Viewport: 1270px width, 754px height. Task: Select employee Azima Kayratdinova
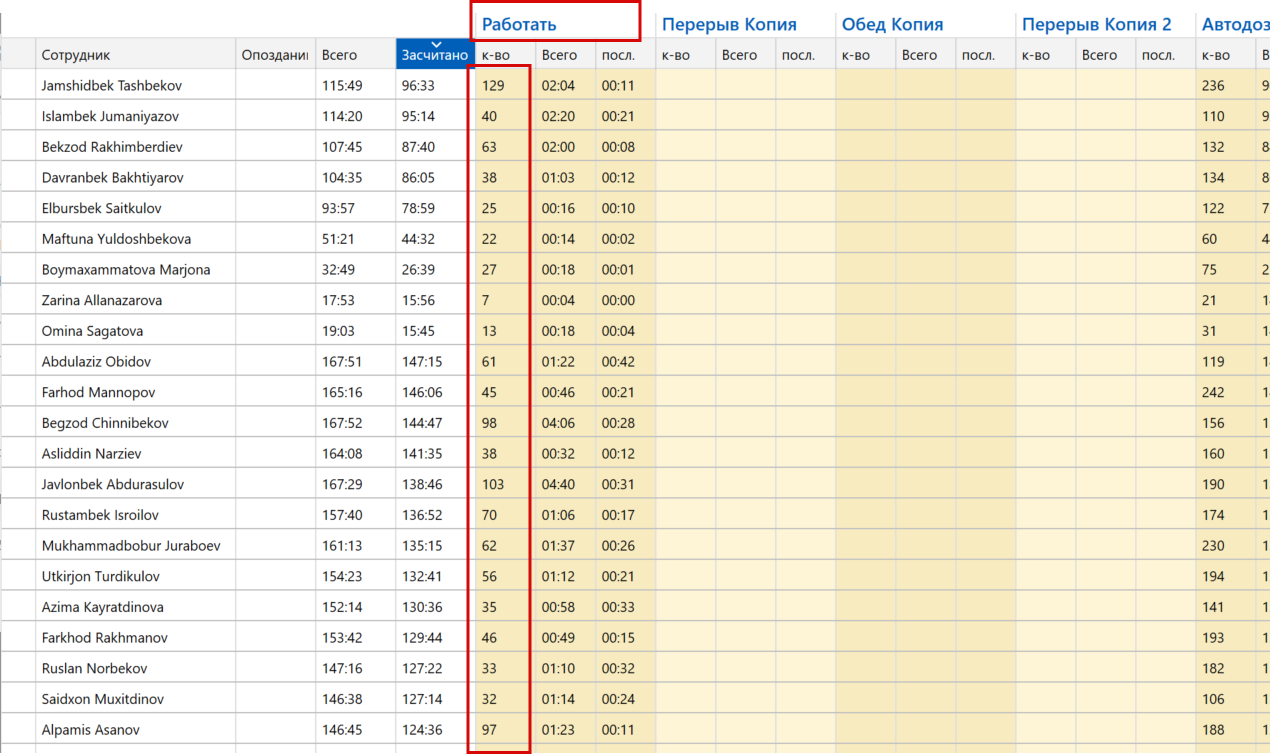point(103,607)
